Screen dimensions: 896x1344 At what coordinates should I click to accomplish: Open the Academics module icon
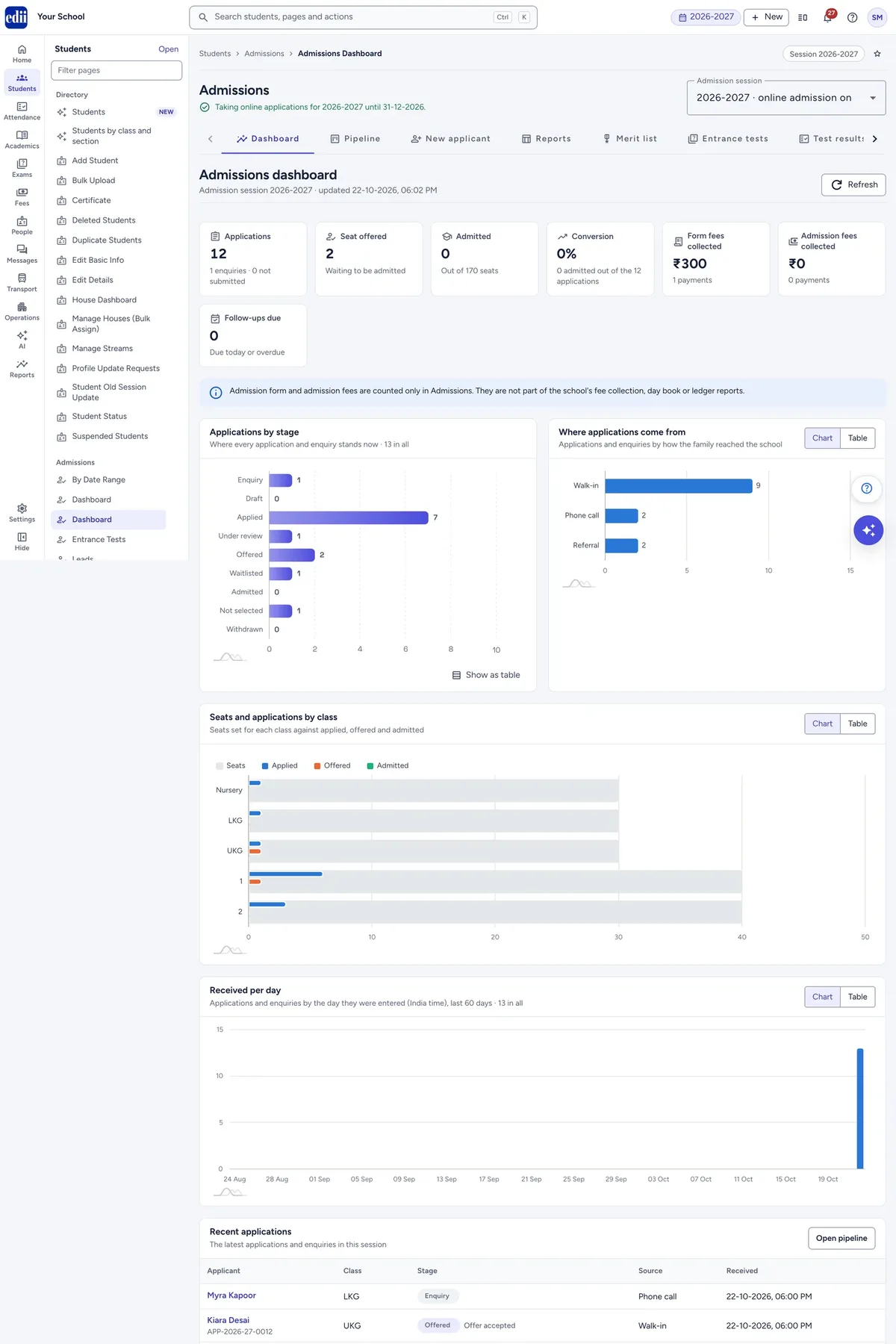tap(22, 140)
